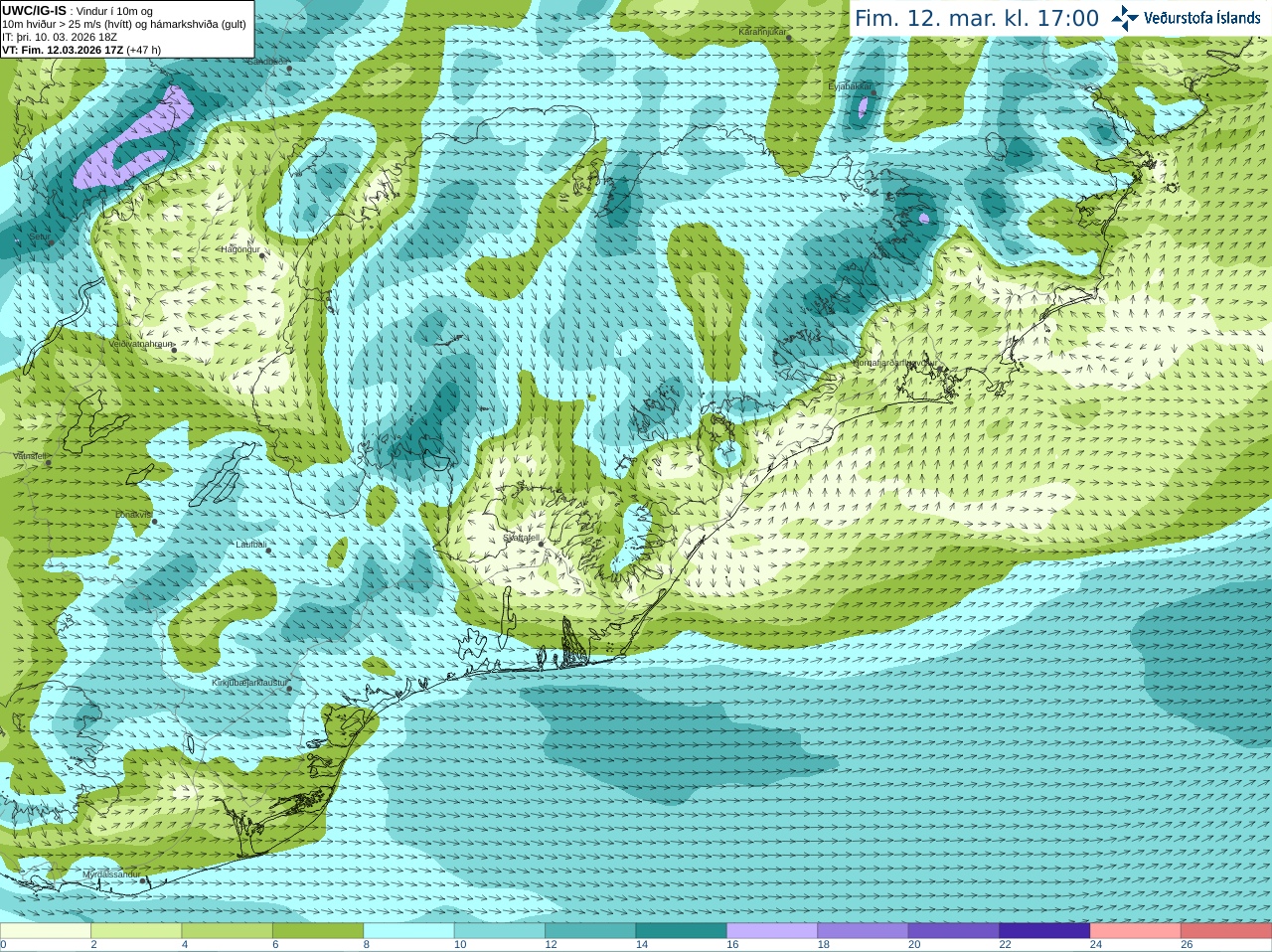1272x952 pixels.
Task: Click the Mýrdalssandur station label
Action: [111, 873]
